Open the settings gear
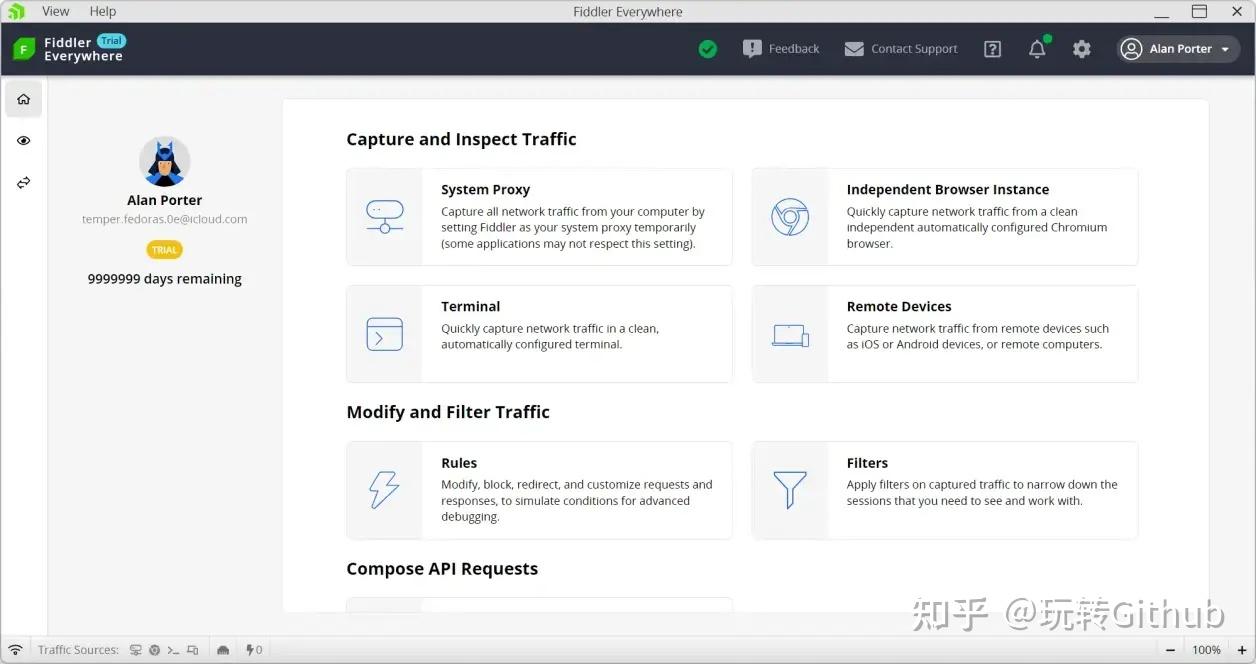 point(1082,49)
